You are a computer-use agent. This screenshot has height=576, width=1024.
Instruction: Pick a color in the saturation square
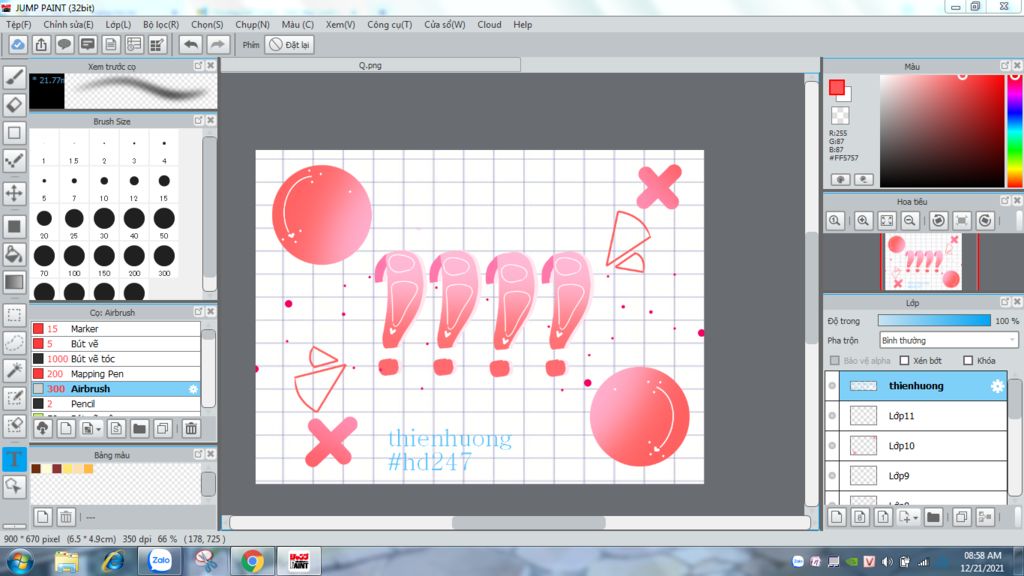942,131
